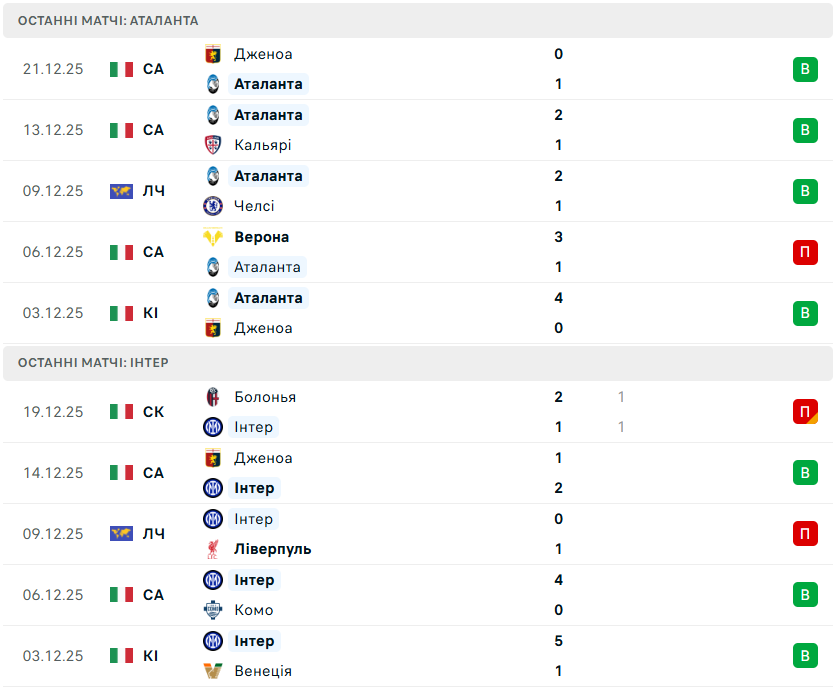Open Кальярі team link
The width and height of the screenshot is (837, 690).
[x=262, y=145]
